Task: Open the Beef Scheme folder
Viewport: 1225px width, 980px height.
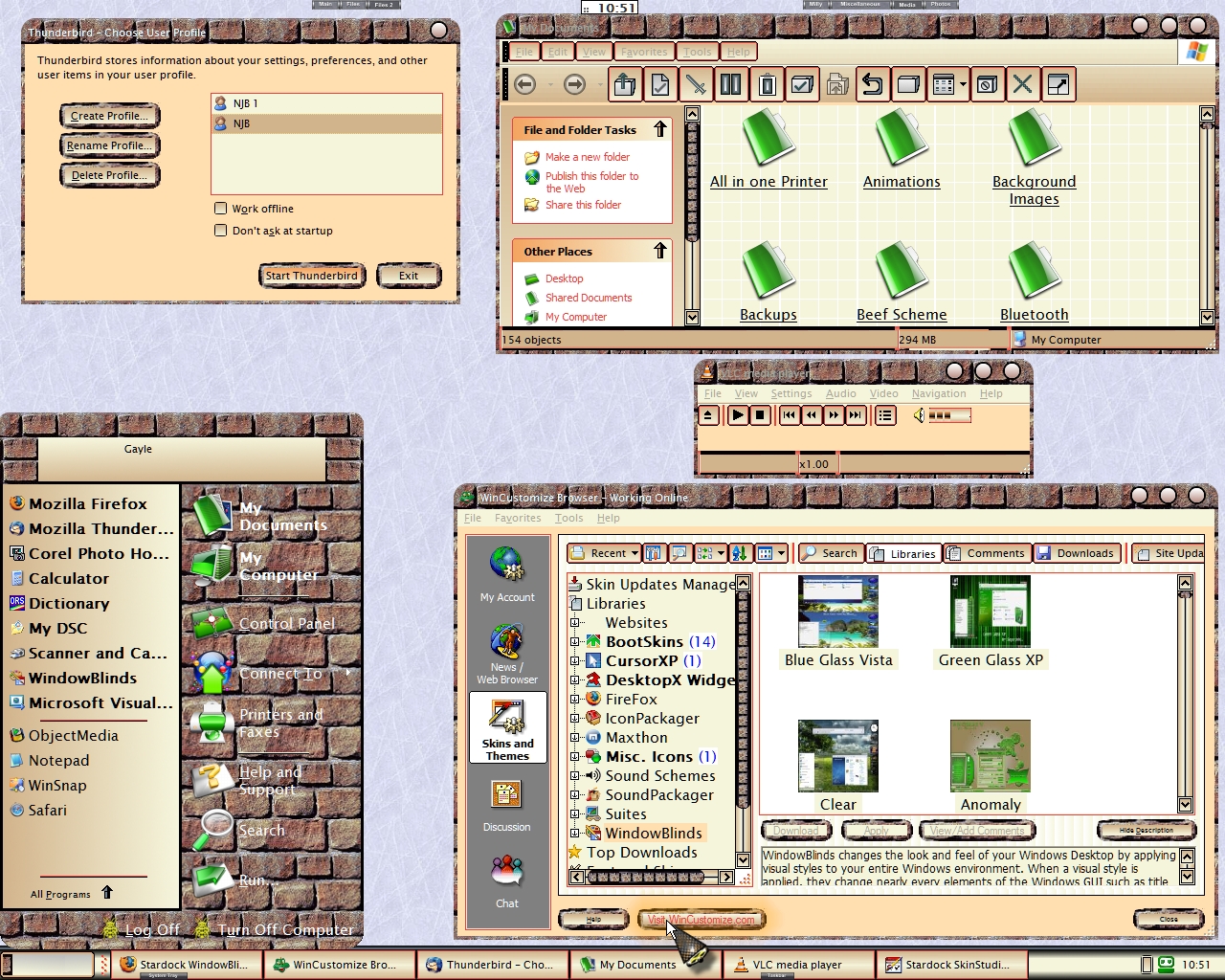Action: point(902,281)
